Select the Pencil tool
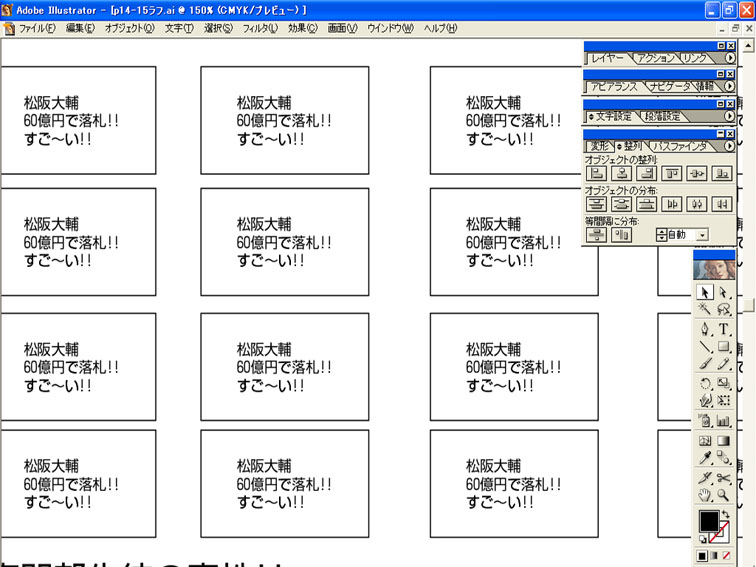This screenshot has width=756, height=567. pos(723,364)
